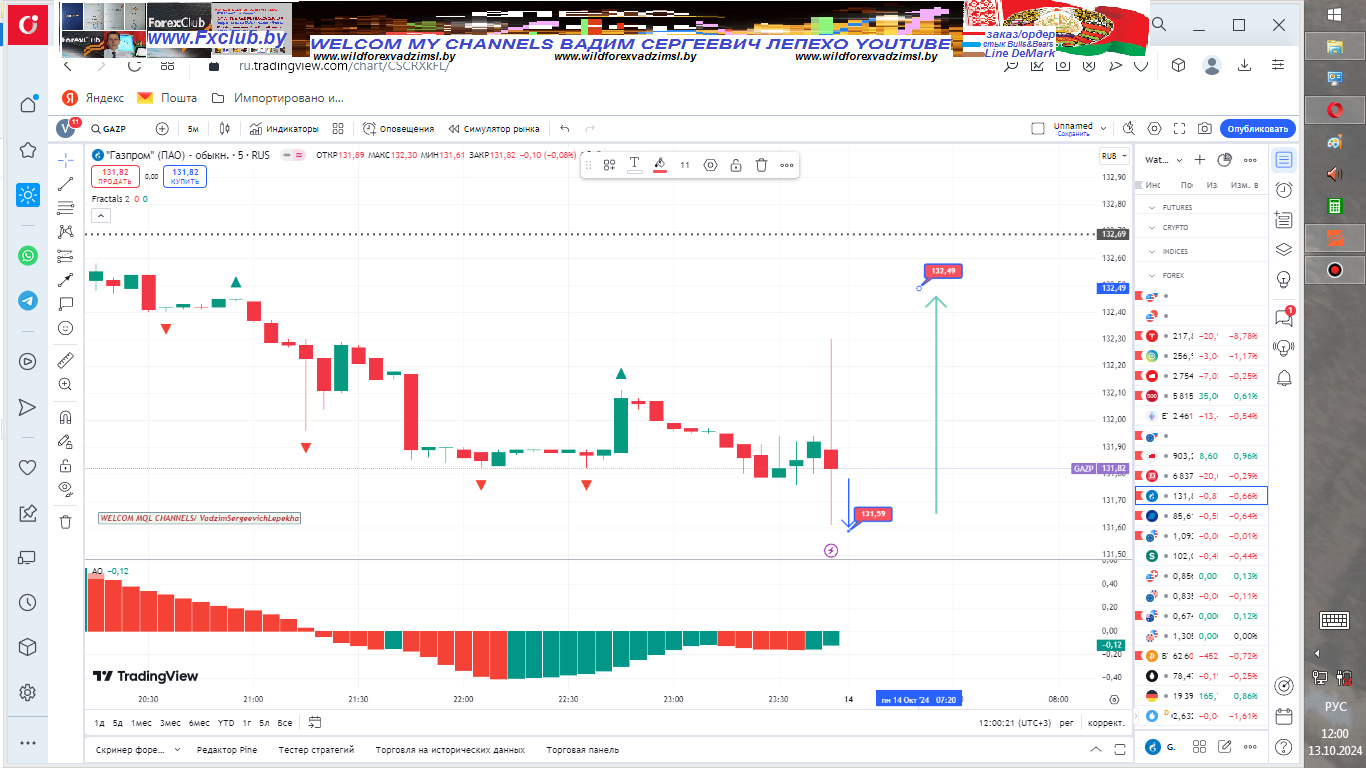
Task: Open the Торговая панель tab
Action: tap(582, 749)
